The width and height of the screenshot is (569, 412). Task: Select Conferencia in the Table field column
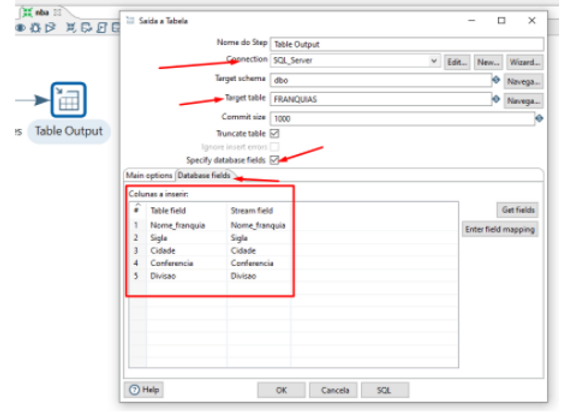click(172, 263)
